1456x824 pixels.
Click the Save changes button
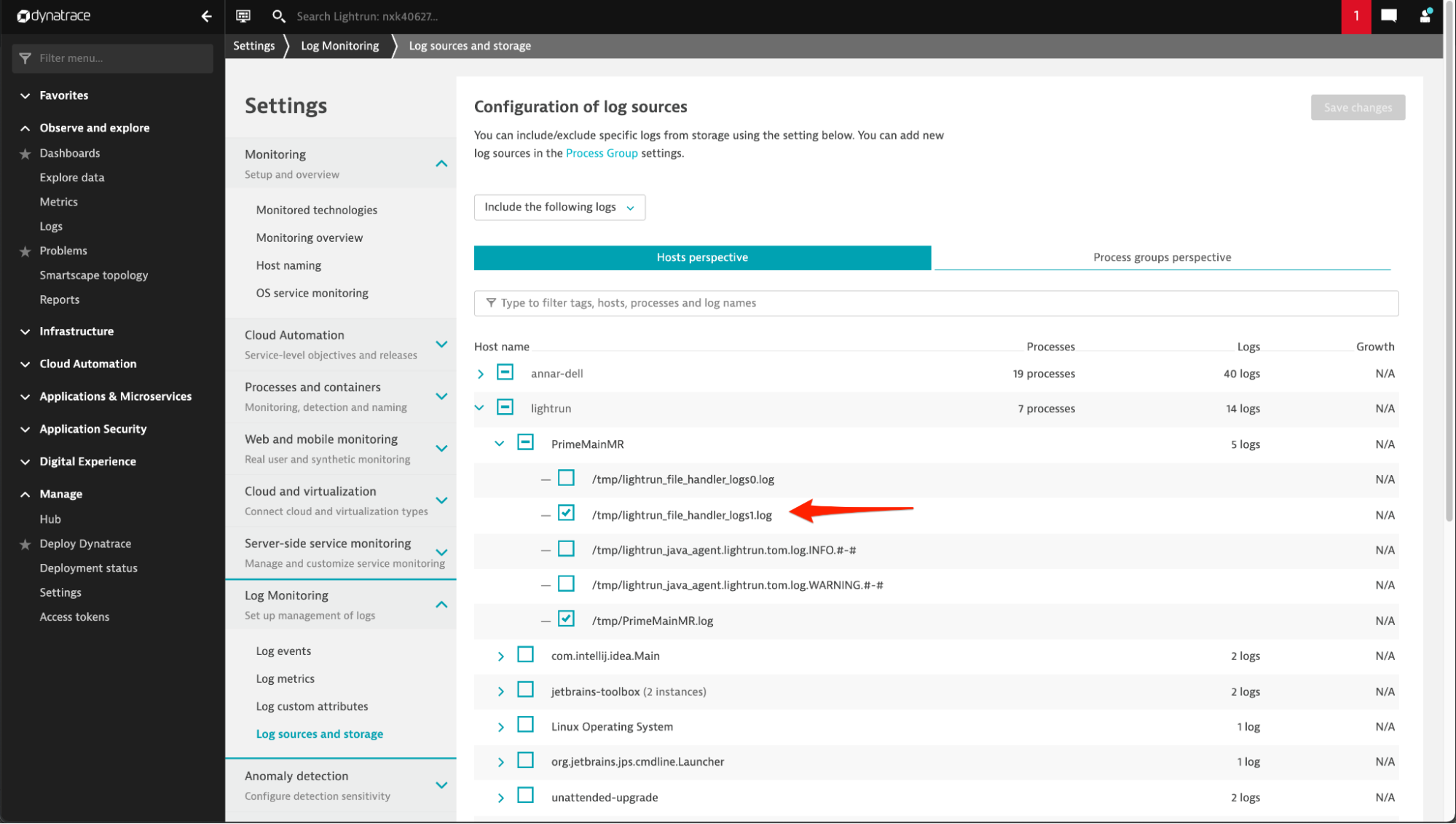point(1357,108)
